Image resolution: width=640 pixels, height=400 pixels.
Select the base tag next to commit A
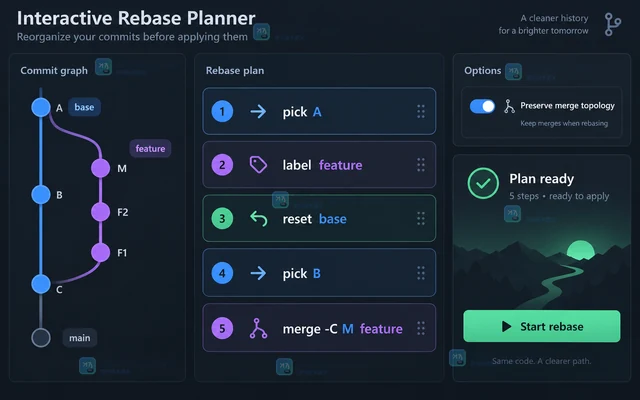tap(84, 107)
